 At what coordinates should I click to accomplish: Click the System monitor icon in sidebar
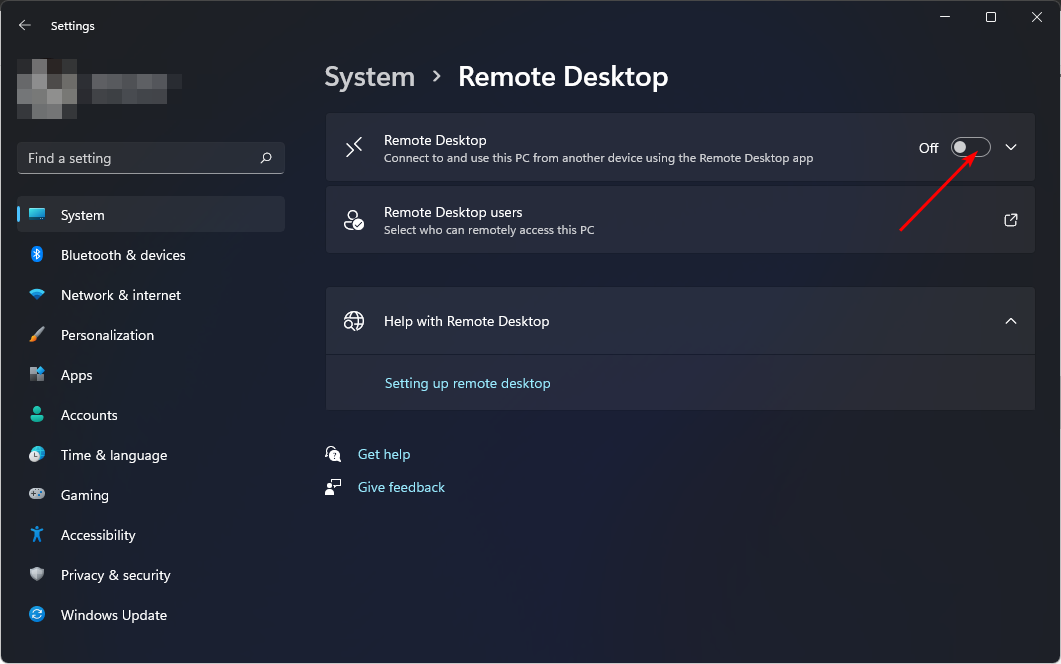[37, 215]
